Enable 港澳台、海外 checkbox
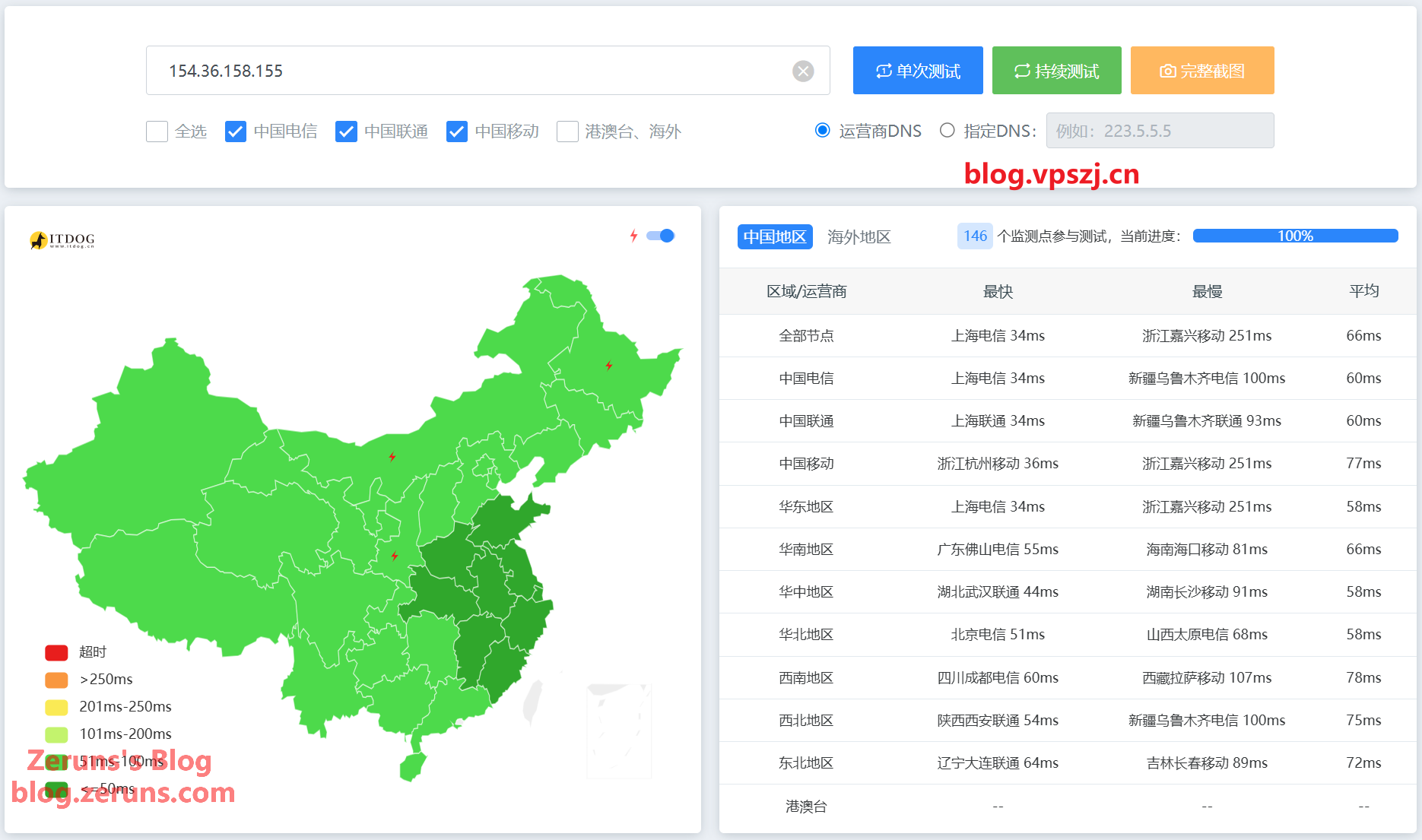 tap(567, 132)
